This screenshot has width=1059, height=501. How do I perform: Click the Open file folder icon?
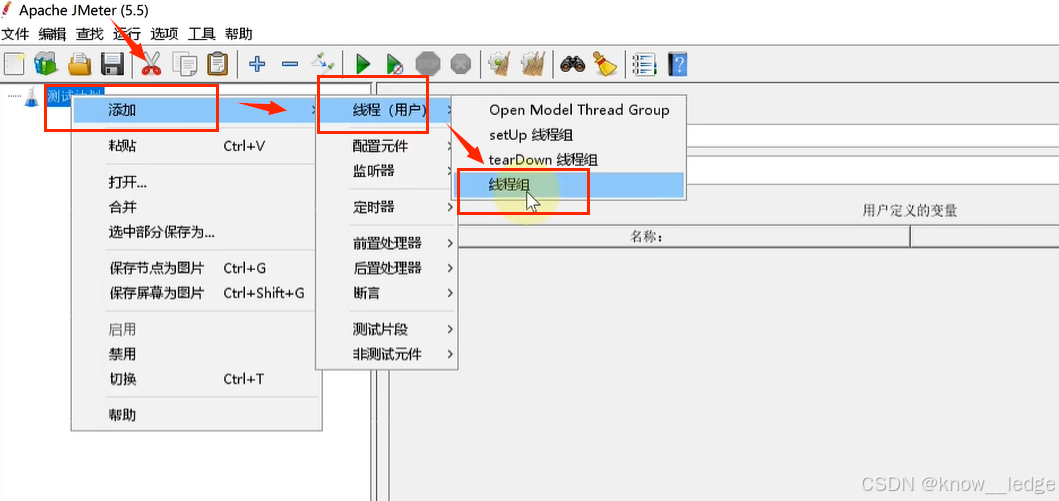(80, 64)
